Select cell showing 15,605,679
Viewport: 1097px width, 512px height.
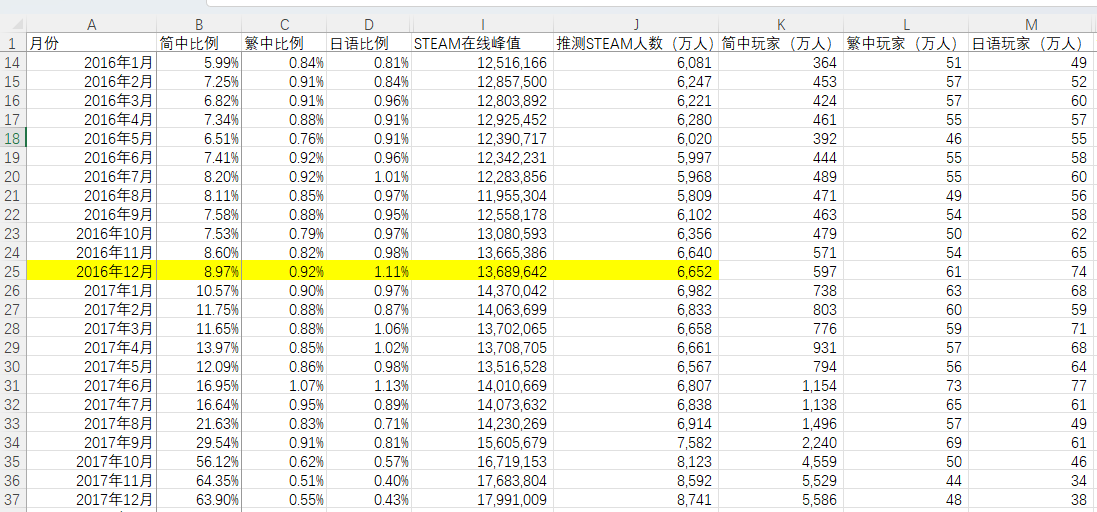(482, 442)
